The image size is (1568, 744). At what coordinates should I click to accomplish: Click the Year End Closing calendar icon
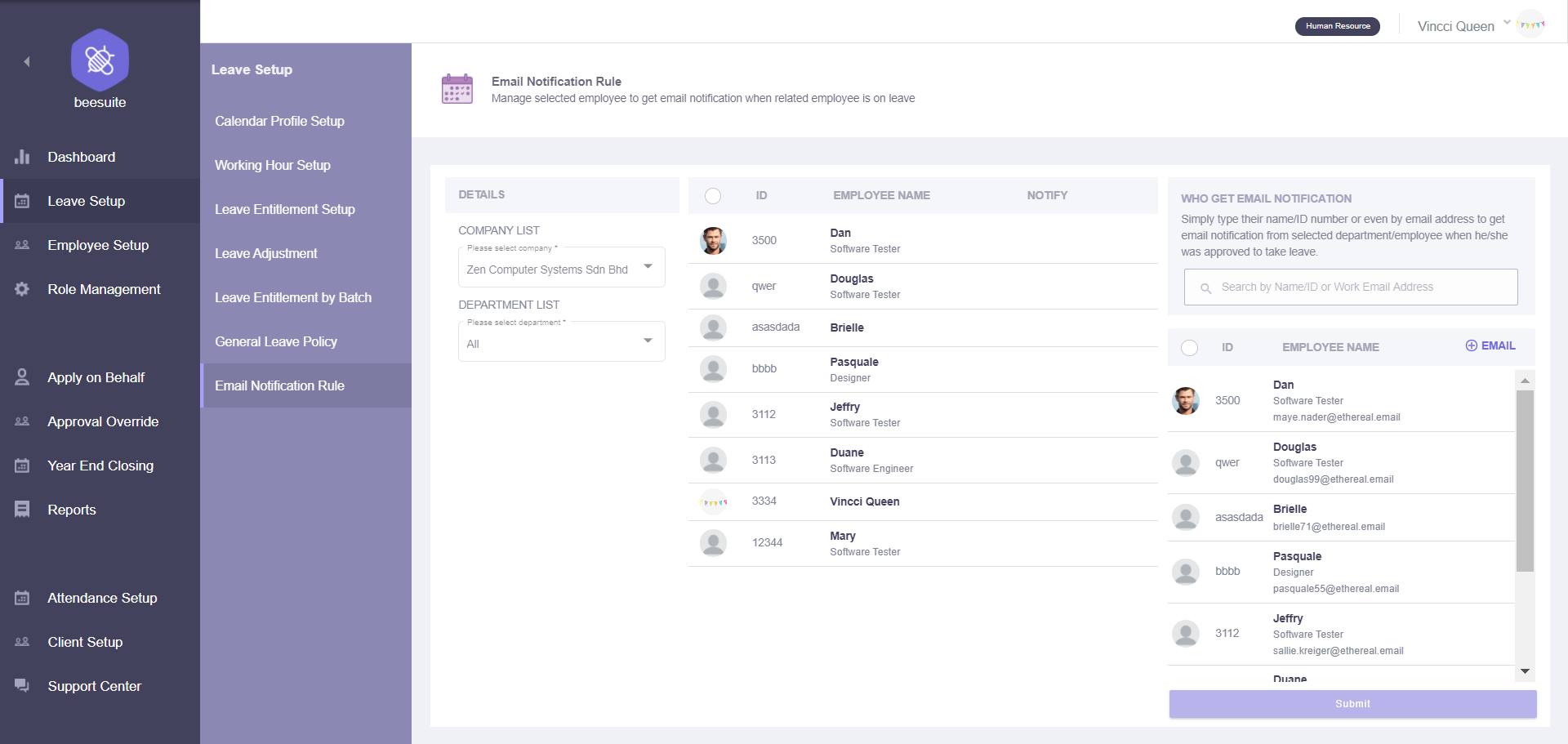[22, 466]
